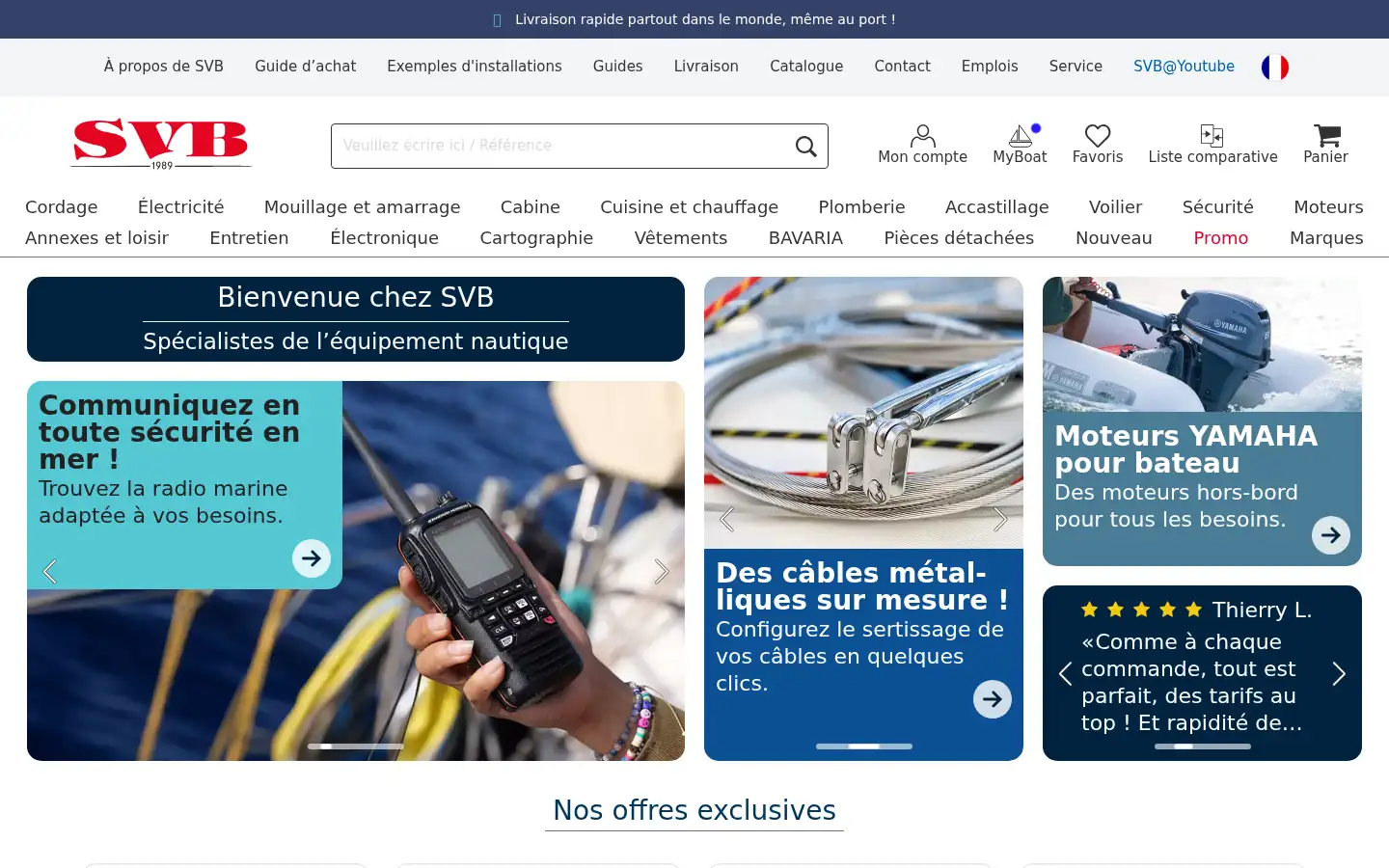Click slide indicator on cable carousel

(x=863, y=746)
